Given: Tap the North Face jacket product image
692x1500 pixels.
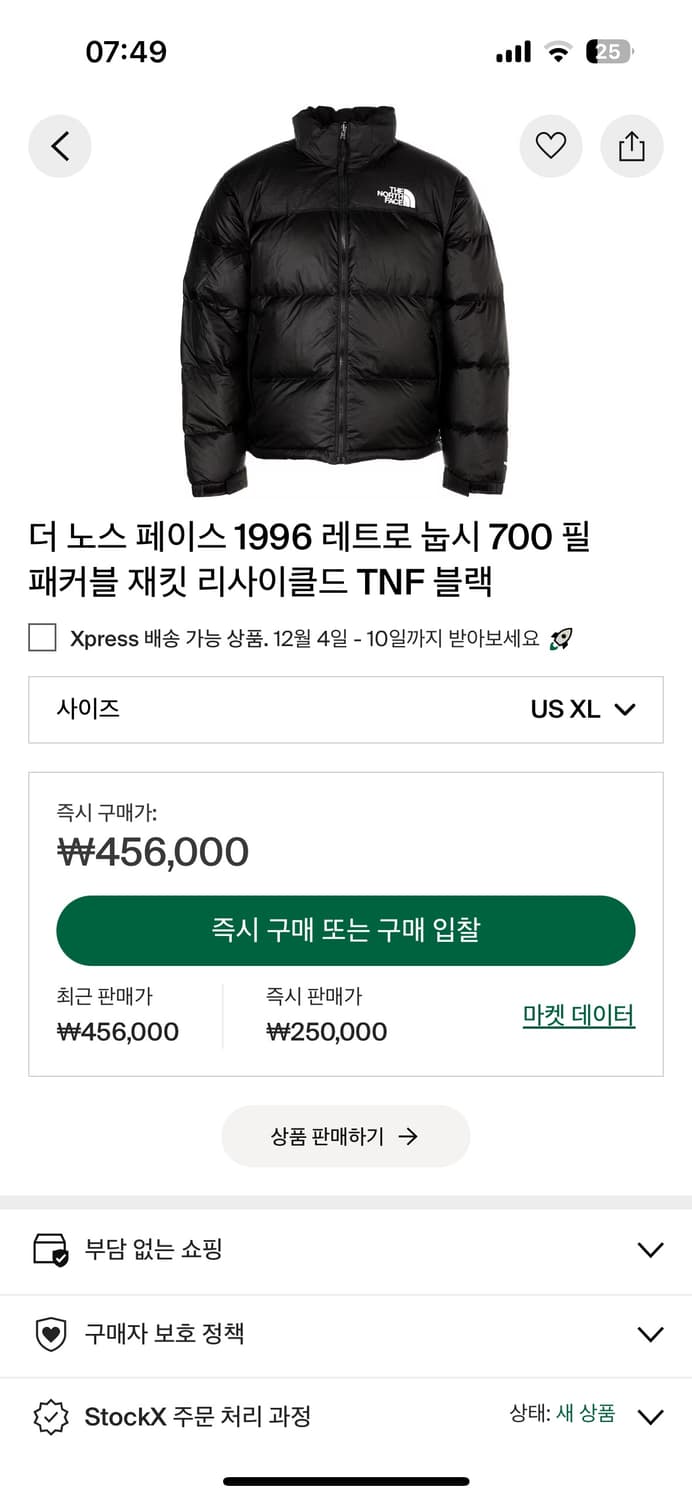Looking at the screenshot, I should tap(346, 295).
